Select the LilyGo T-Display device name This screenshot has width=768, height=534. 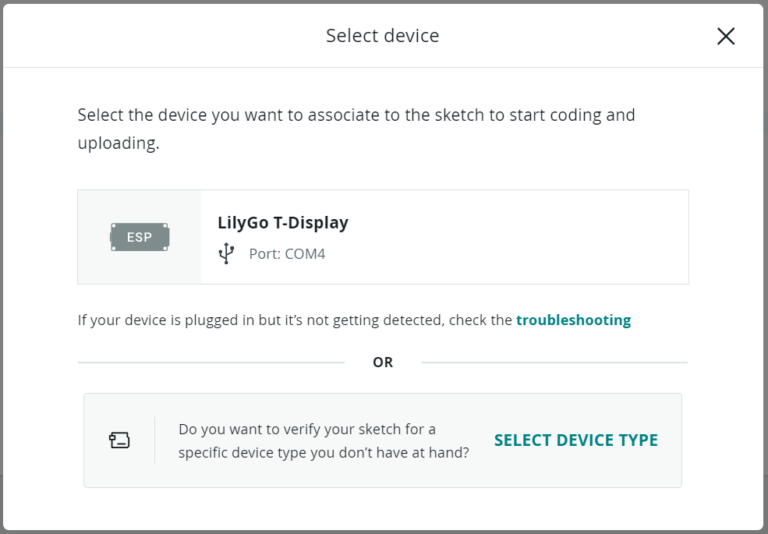pos(283,223)
